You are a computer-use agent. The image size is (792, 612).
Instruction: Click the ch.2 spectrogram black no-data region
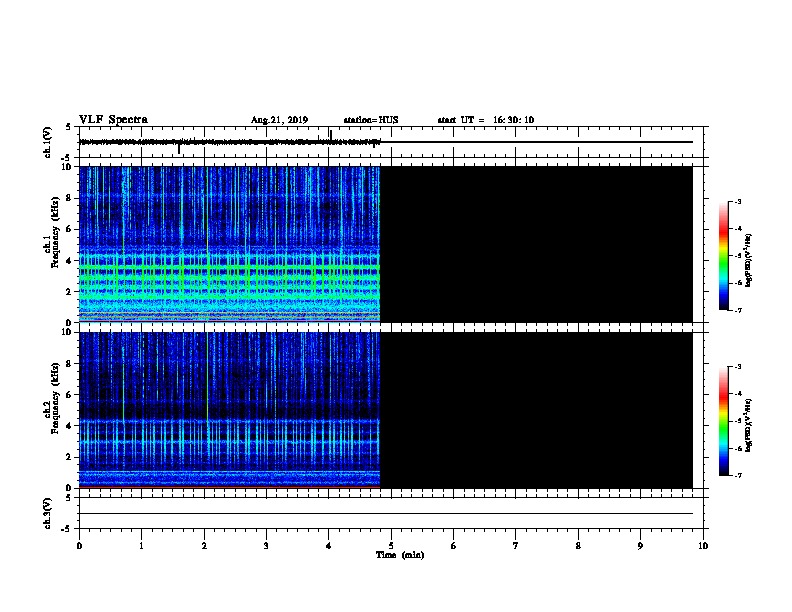point(536,410)
